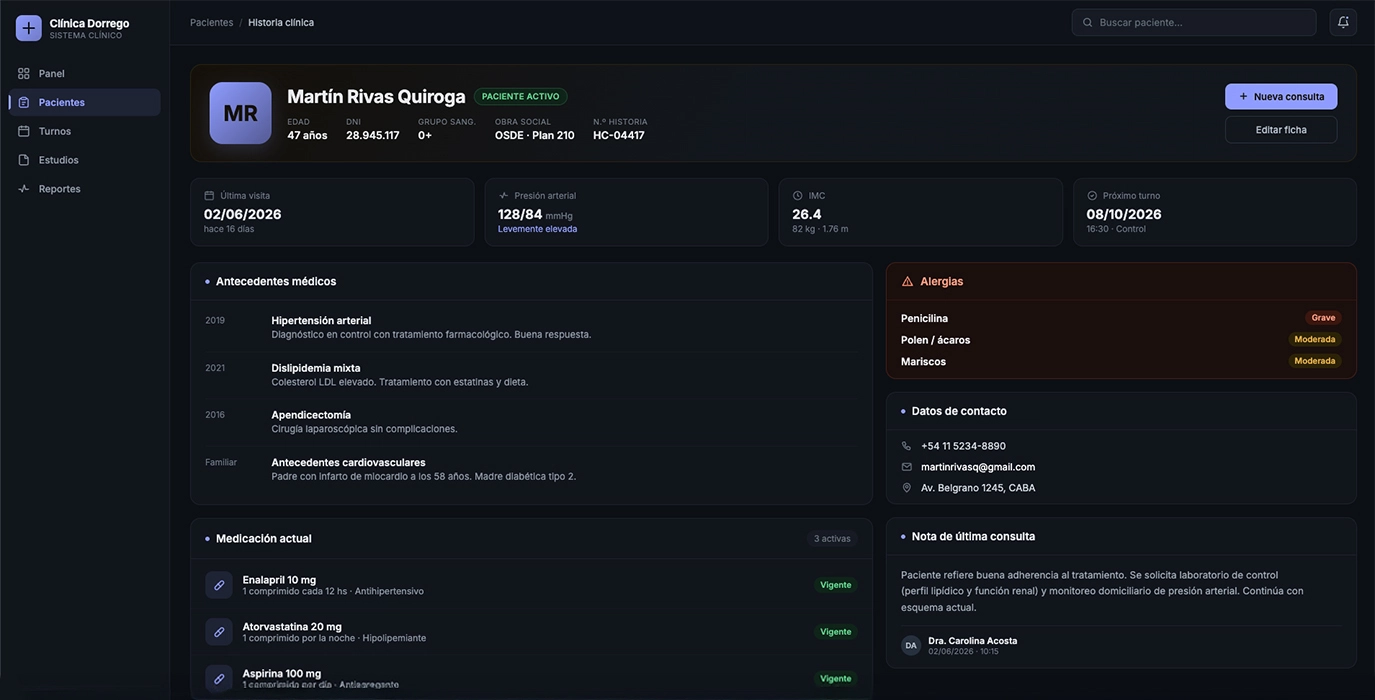Click the phone number +54 11 5234-8890
This screenshot has height=700, width=1375.
[x=963, y=446]
